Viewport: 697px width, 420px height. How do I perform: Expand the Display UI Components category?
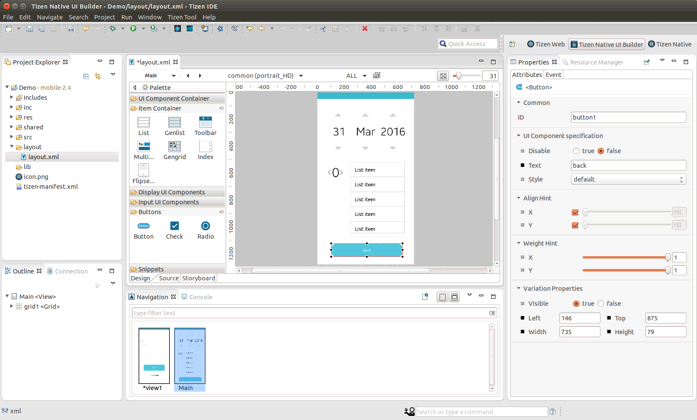(171, 192)
